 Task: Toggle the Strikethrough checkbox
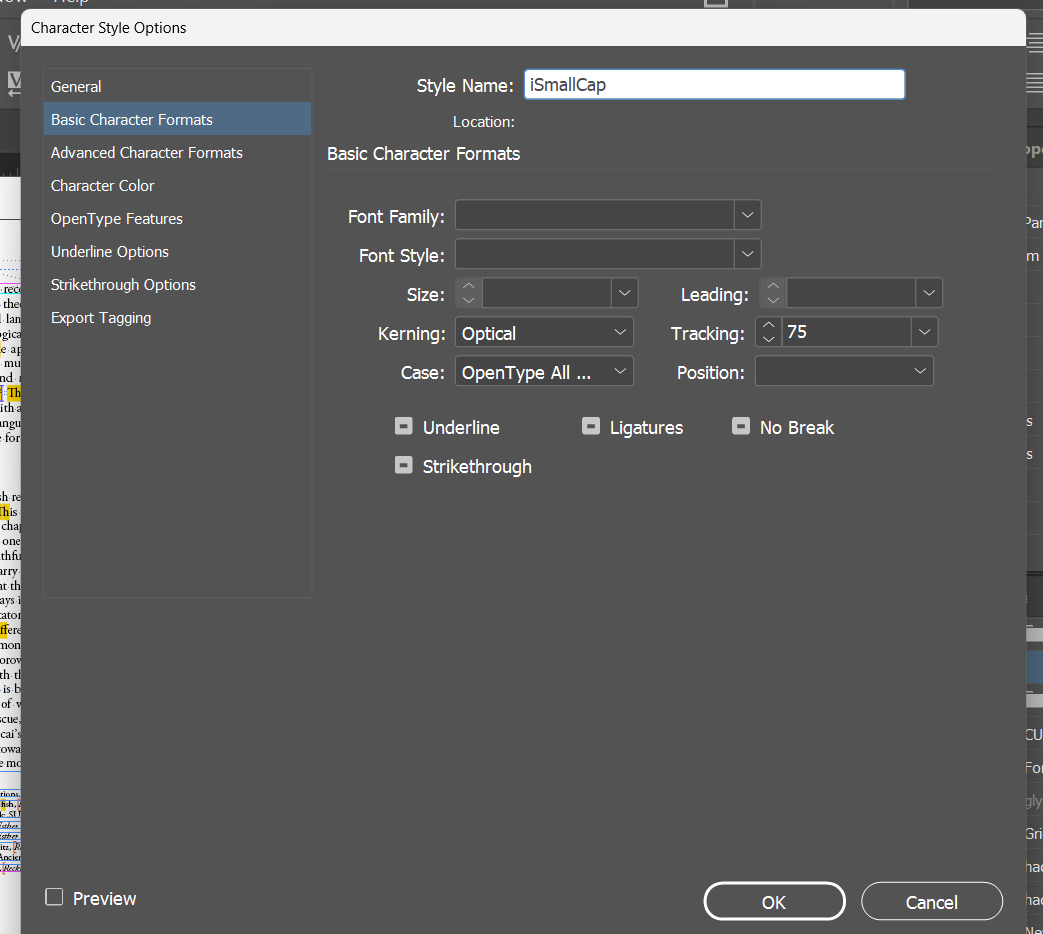click(403, 464)
